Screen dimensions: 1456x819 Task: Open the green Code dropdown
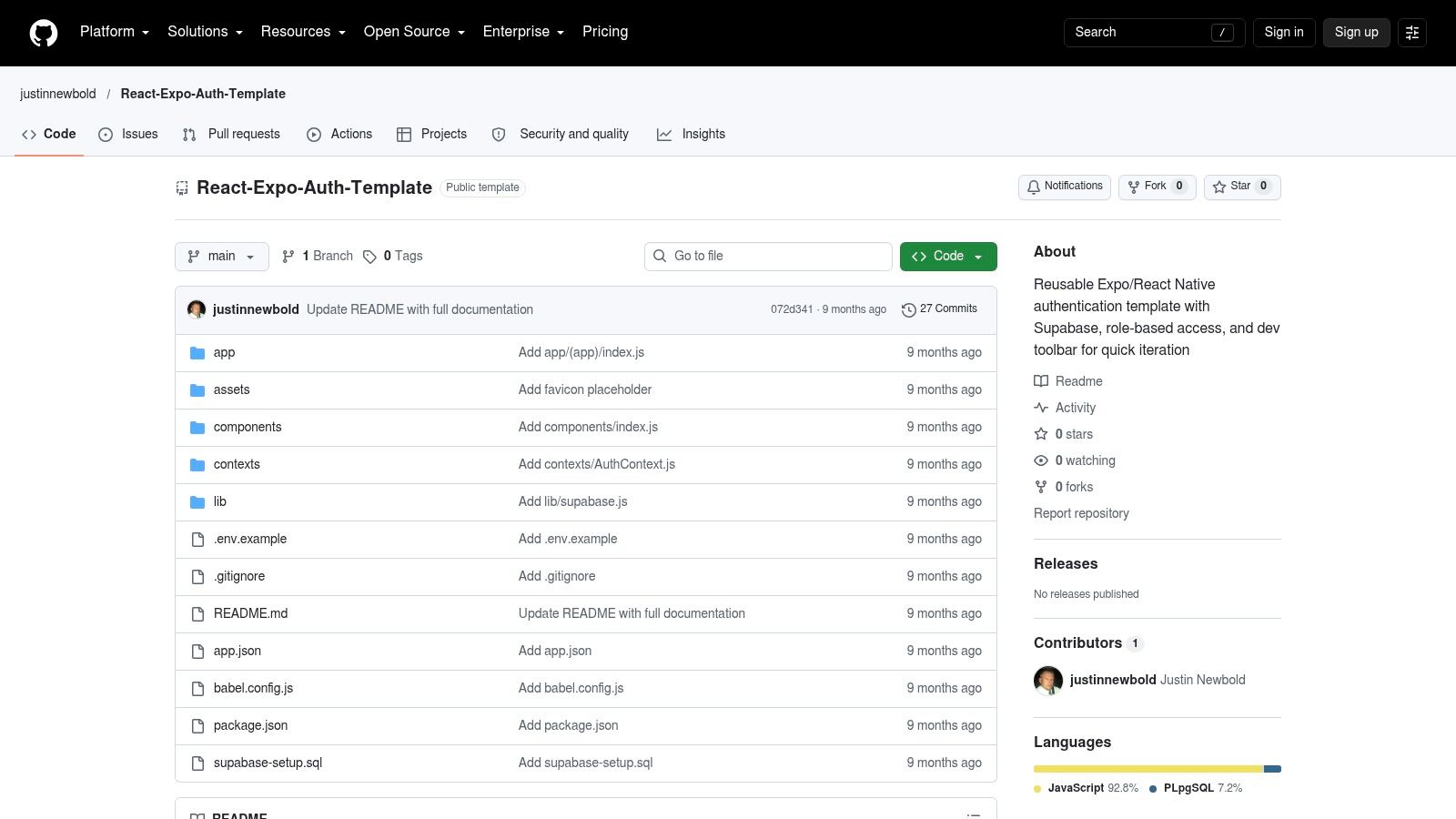pos(948,257)
